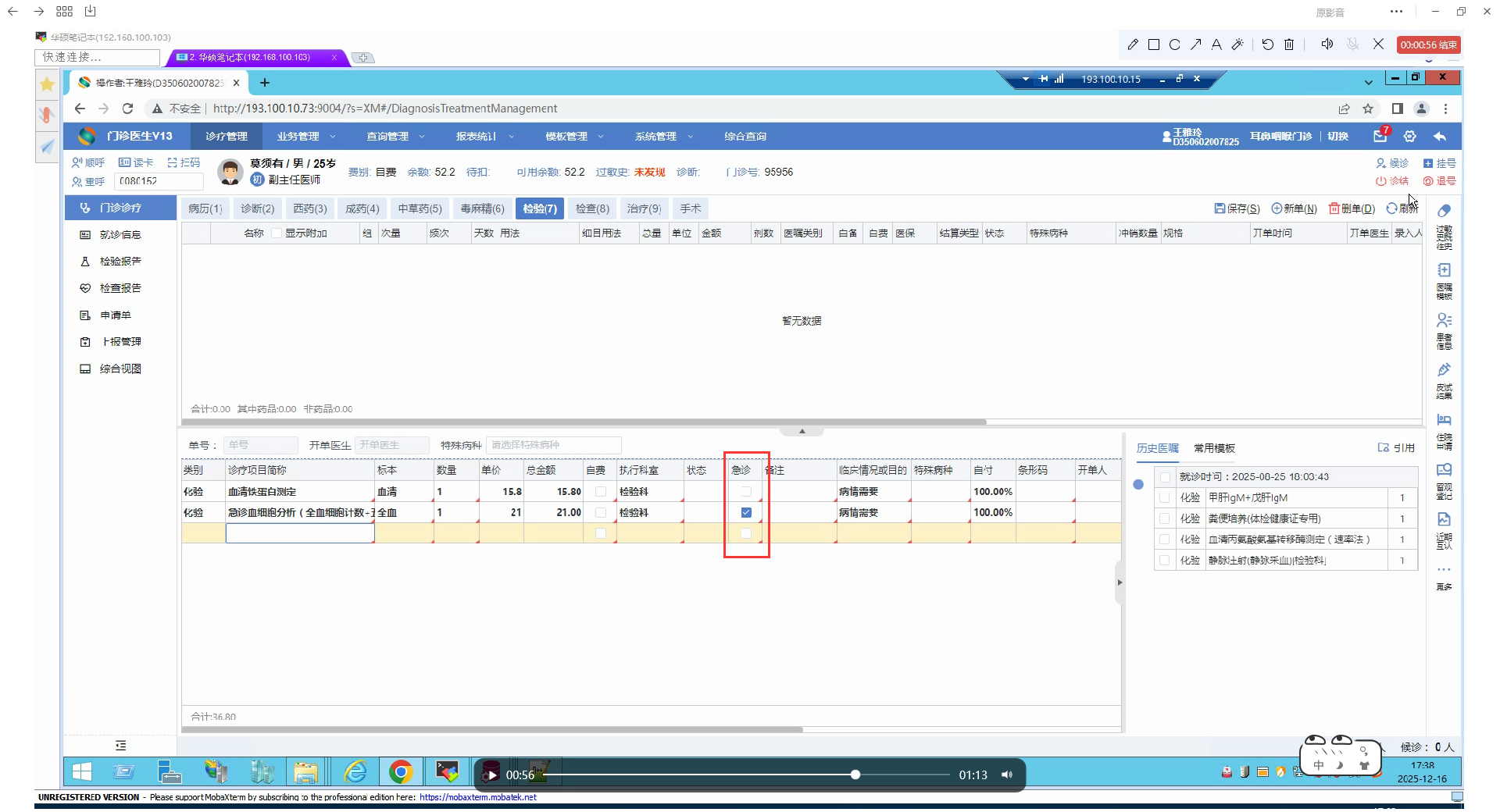Open the settings gear in the blue header

point(1410,137)
